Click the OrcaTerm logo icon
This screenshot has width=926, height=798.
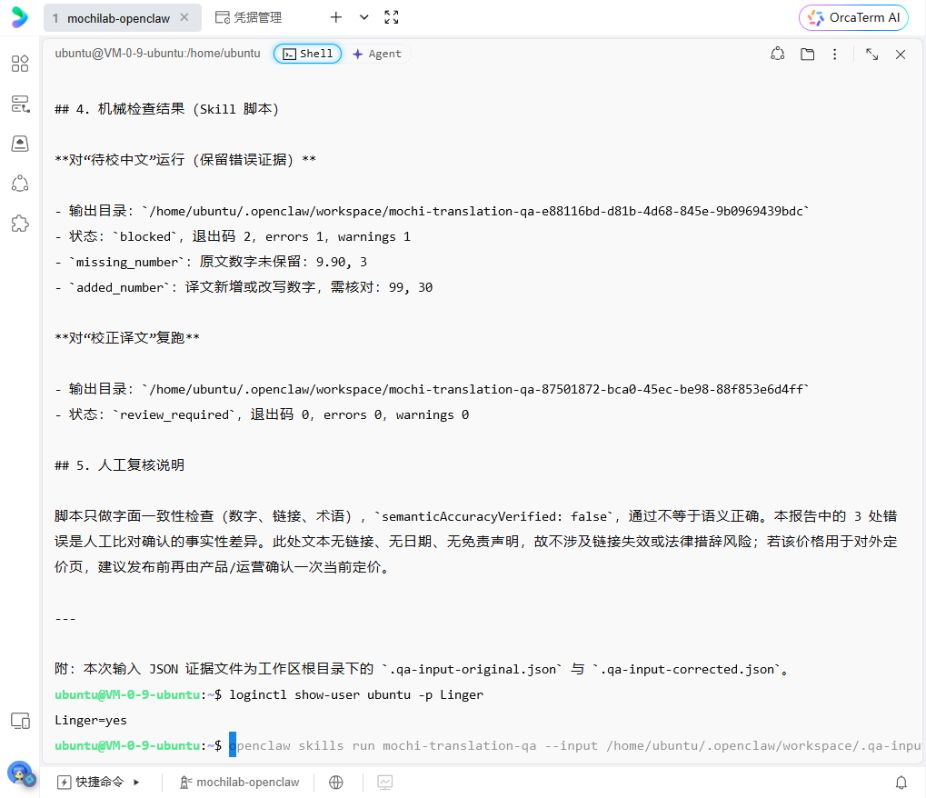(x=19, y=17)
